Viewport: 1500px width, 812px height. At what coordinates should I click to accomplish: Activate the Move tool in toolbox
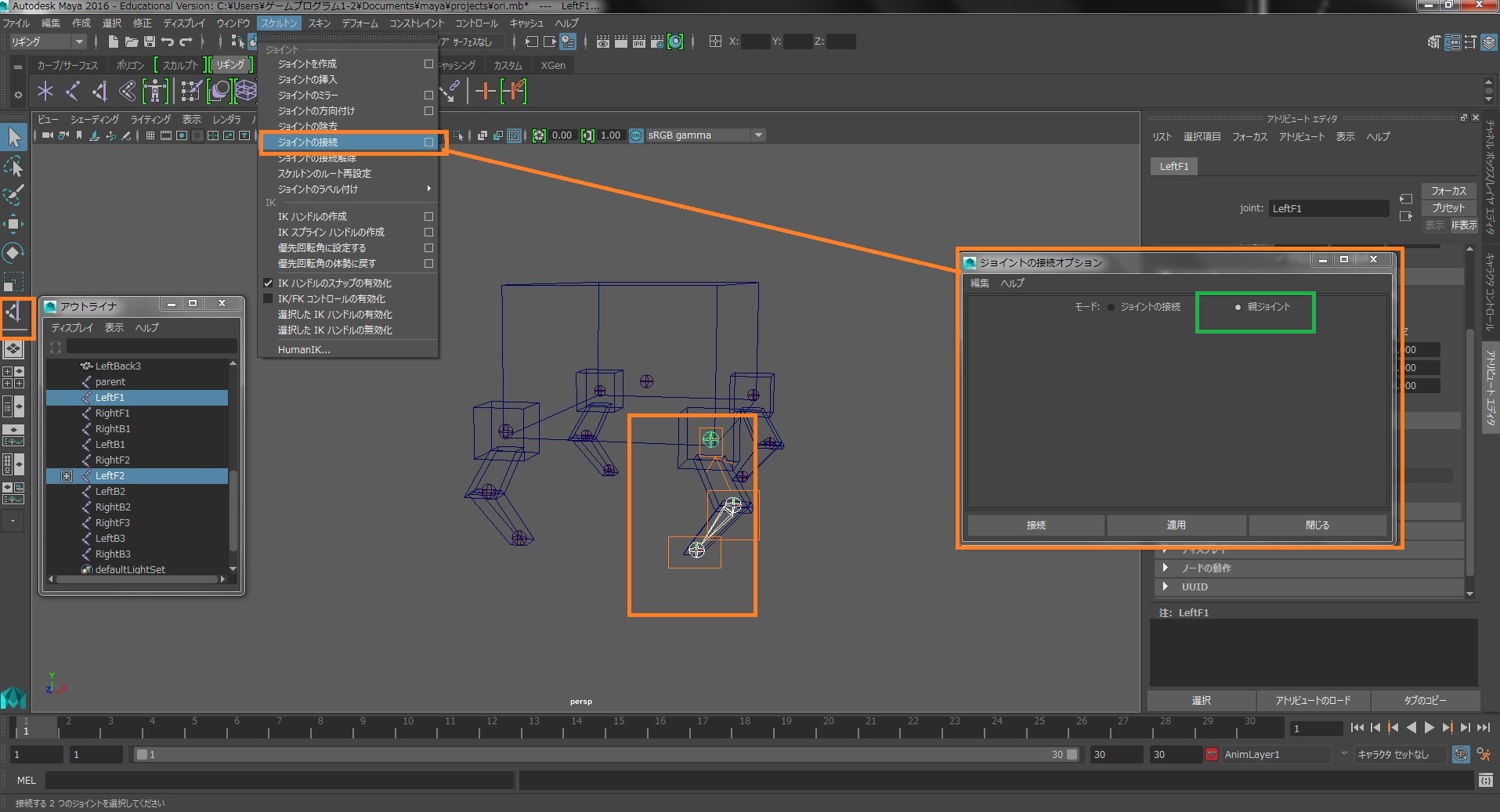click(14, 224)
